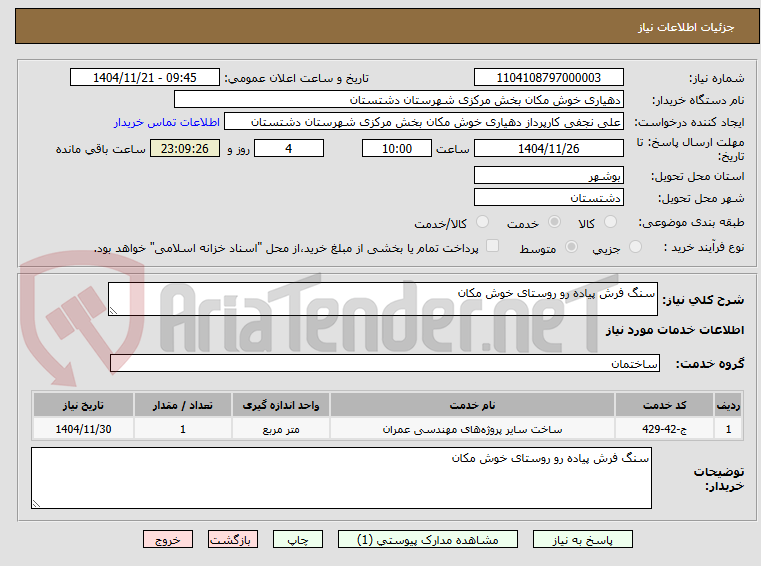
Task: Click the شرح کلی نیاز text area
Action: click(382, 299)
